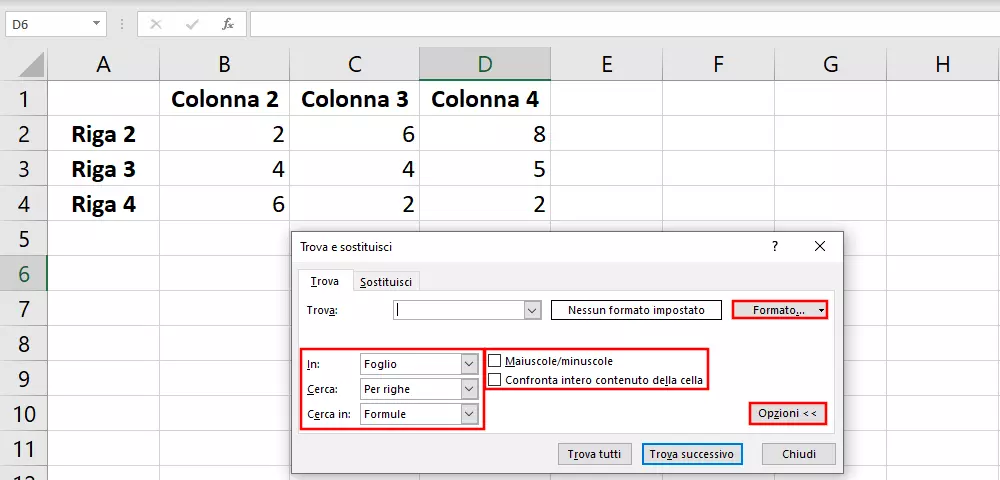Click cell containing Colonna 4
This screenshot has width=1000, height=480.
click(x=485, y=99)
